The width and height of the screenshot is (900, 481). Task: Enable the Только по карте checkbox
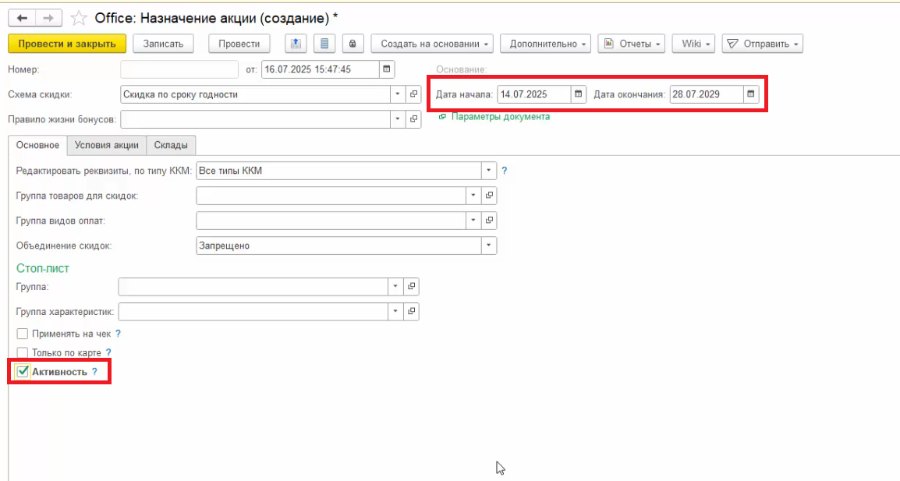(x=22, y=352)
